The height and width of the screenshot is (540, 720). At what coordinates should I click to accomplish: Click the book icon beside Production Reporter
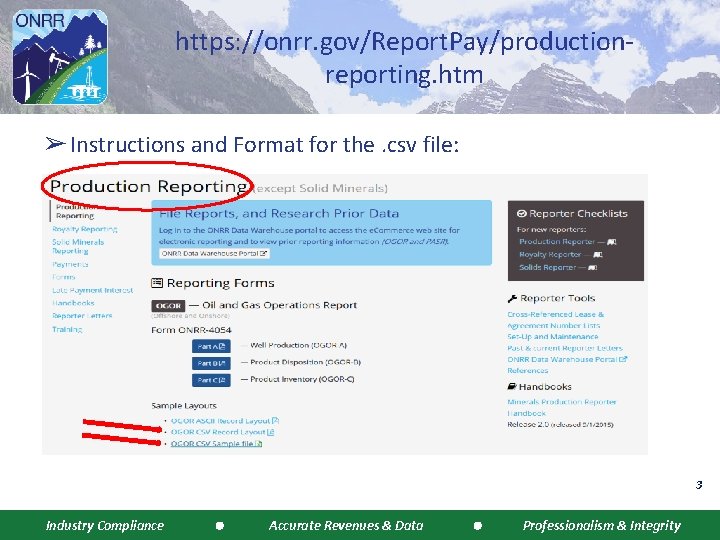[x=612, y=242]
